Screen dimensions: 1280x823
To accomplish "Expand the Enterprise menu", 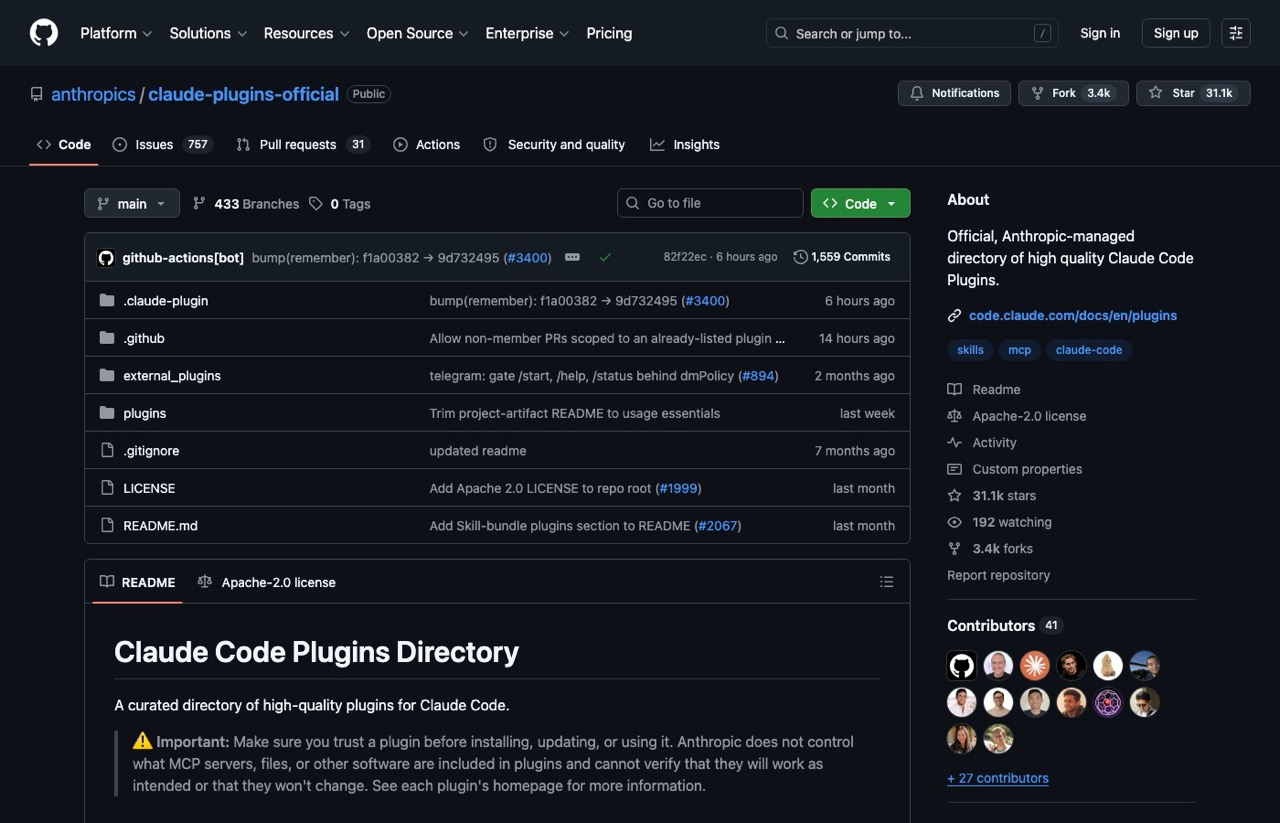I will click(x=527, y=33).
